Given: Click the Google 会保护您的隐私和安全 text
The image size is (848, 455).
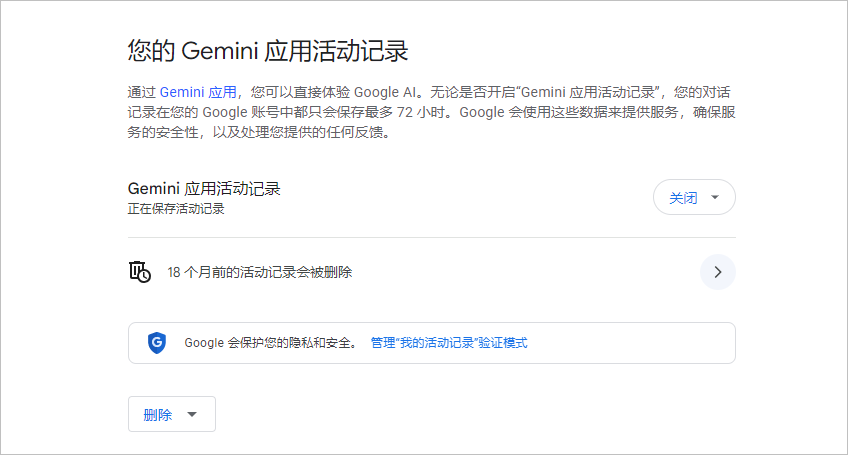Looking at the screenshot, I should pyautogui.click(x=270, y=343).
